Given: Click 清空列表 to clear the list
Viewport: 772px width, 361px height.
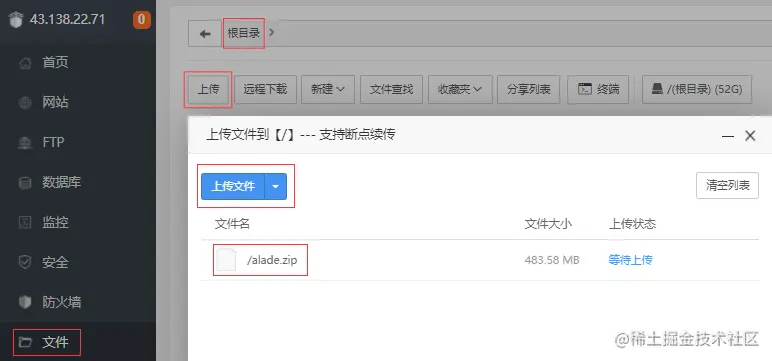Looking at the screenshot, I should point(727,185).
